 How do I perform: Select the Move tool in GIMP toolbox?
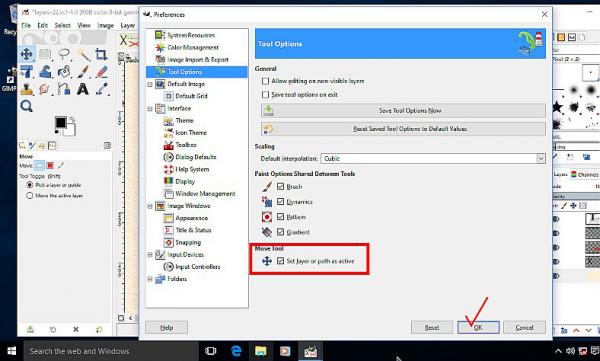pos(26,54)
